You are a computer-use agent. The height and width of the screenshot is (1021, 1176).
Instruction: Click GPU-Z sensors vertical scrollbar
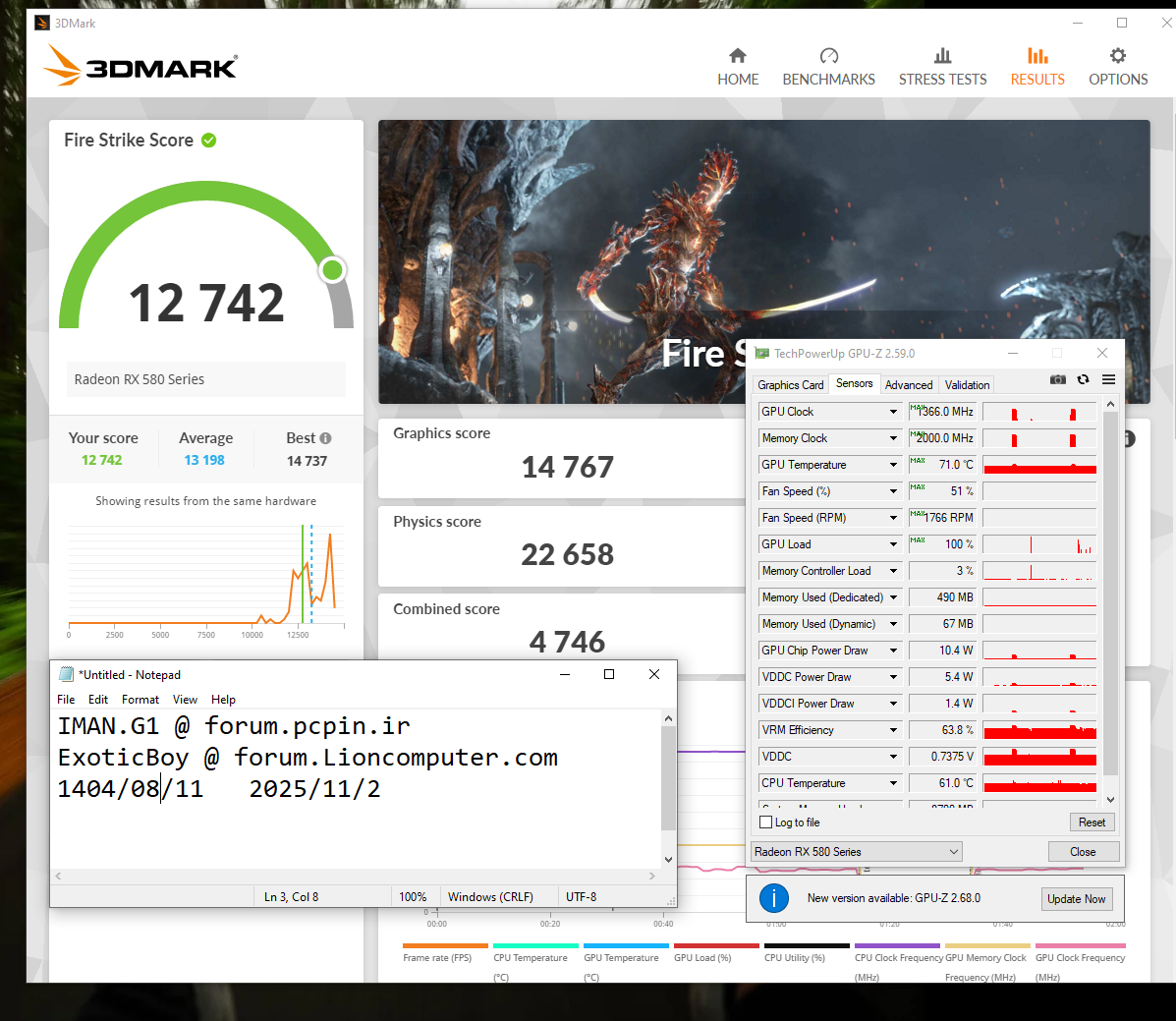point(1110,590)
